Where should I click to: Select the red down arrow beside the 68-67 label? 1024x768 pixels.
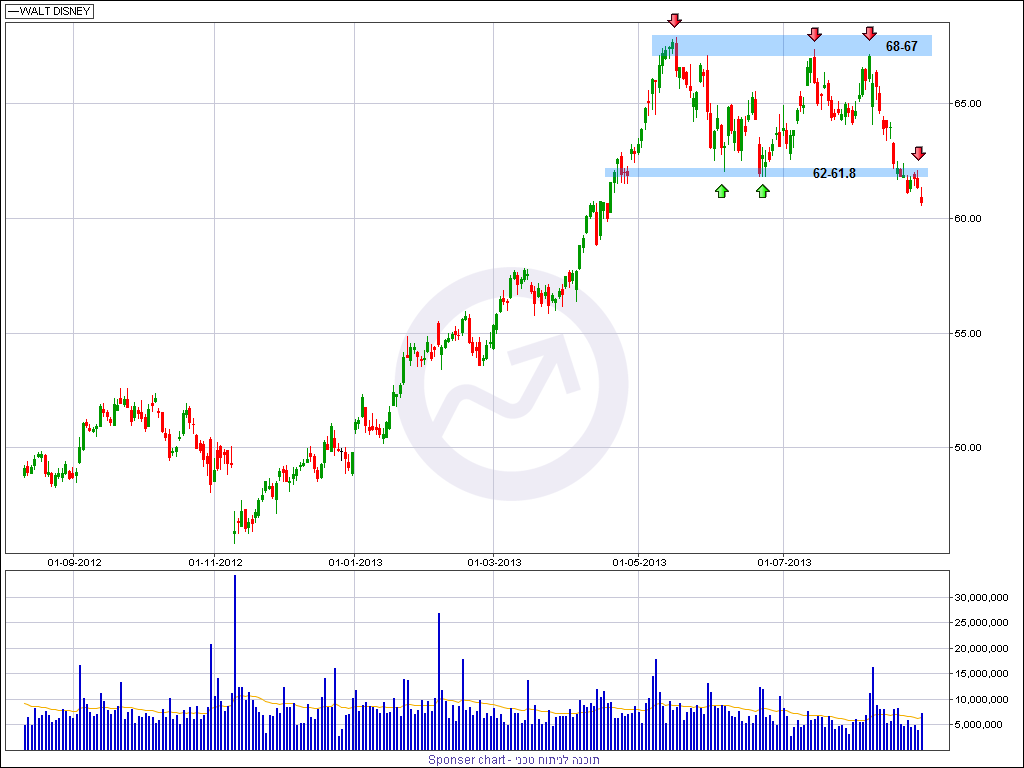point(869,32)
